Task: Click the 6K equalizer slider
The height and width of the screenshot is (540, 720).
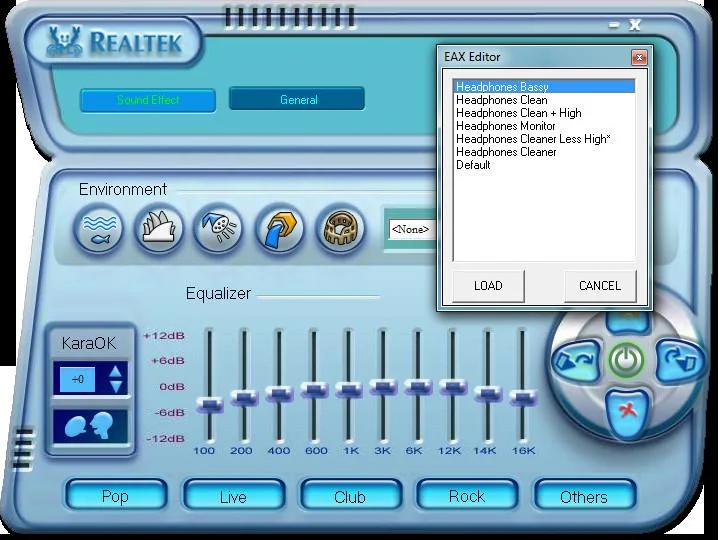Action: 417,387
